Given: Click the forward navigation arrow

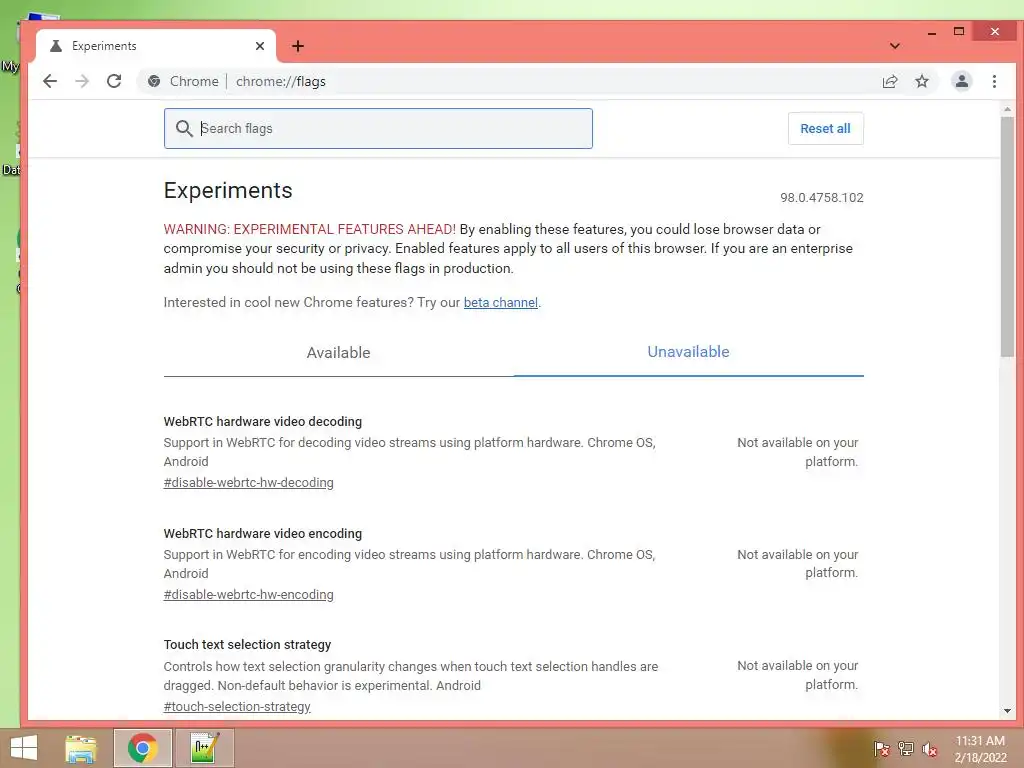Looking at the screenshot, I should click(x=82, y=81).
